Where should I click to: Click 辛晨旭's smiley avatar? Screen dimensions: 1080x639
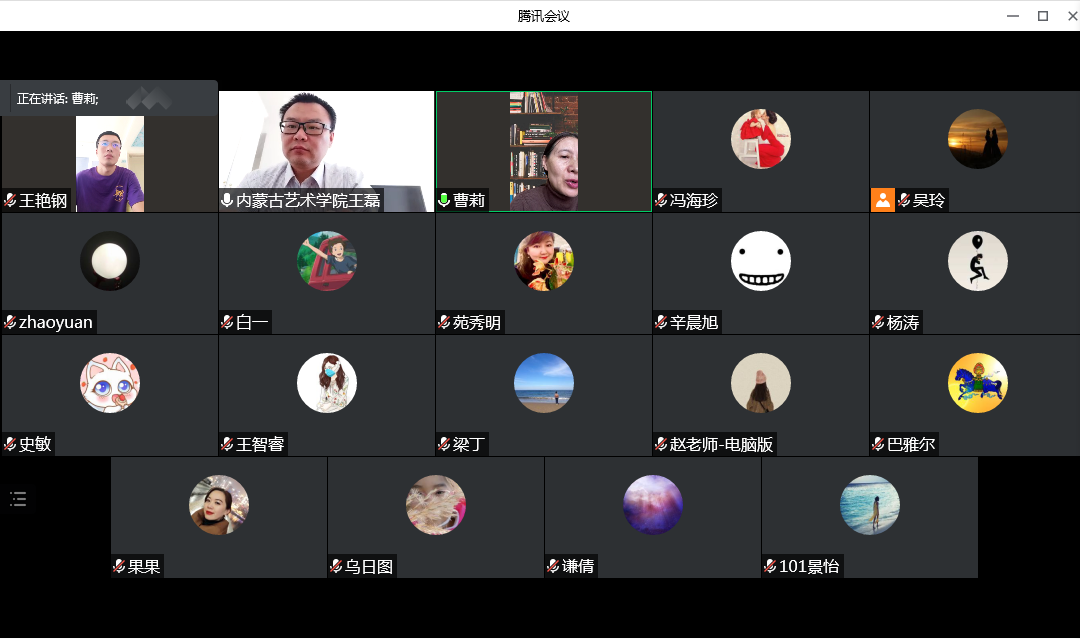pos(760,260)
